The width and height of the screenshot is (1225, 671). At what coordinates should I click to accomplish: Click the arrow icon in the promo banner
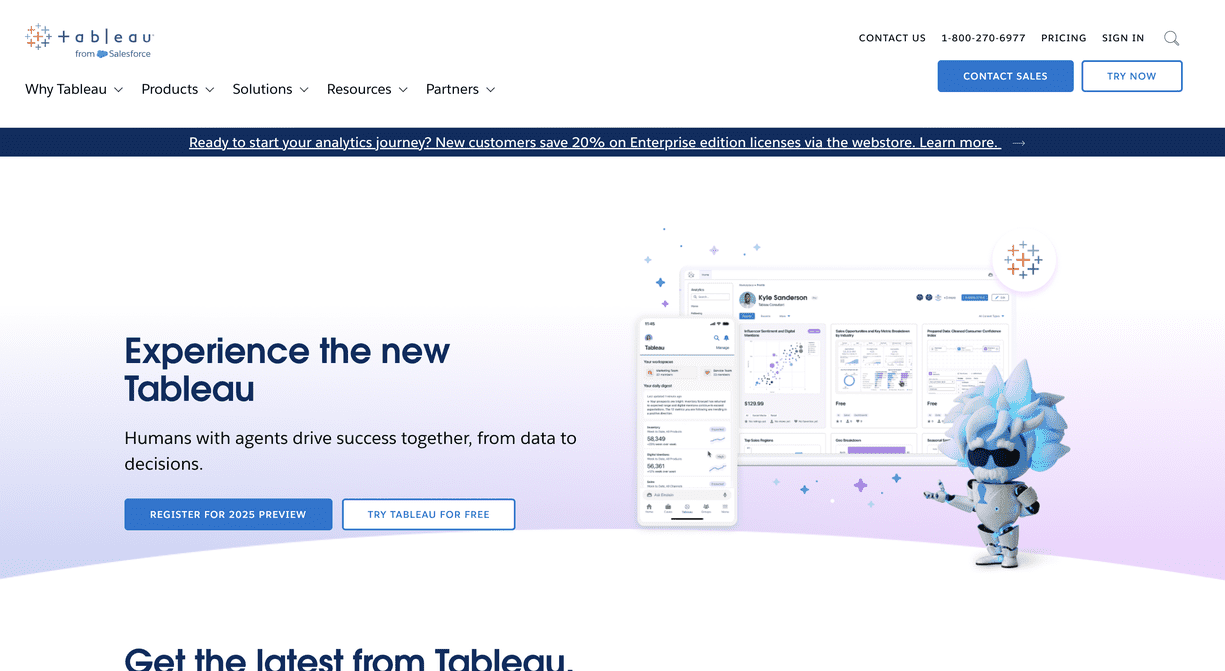[x=1019, y=143]
